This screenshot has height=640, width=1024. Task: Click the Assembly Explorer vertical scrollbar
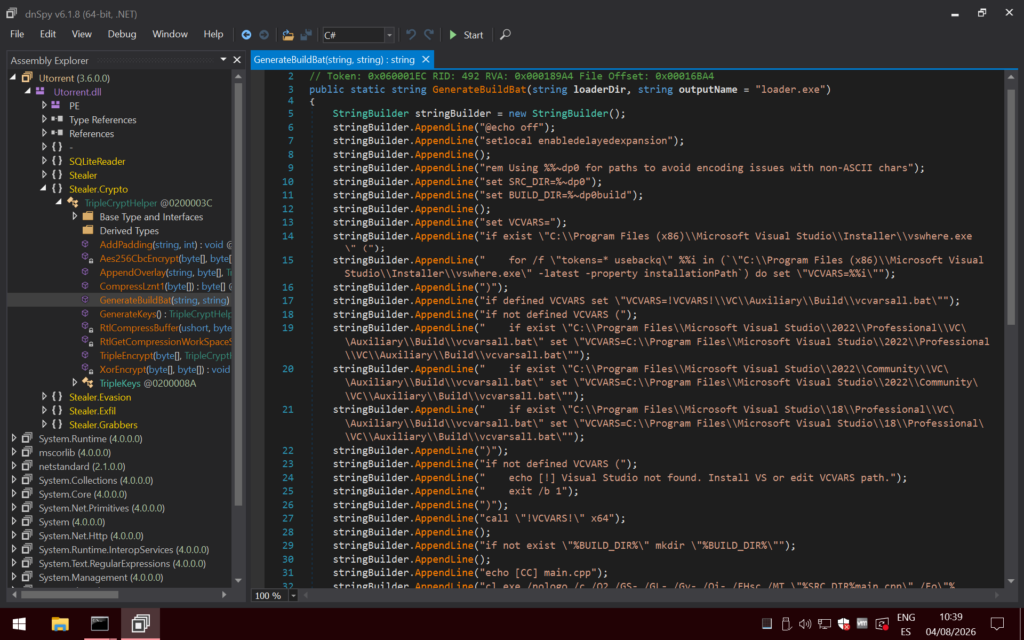238,294
